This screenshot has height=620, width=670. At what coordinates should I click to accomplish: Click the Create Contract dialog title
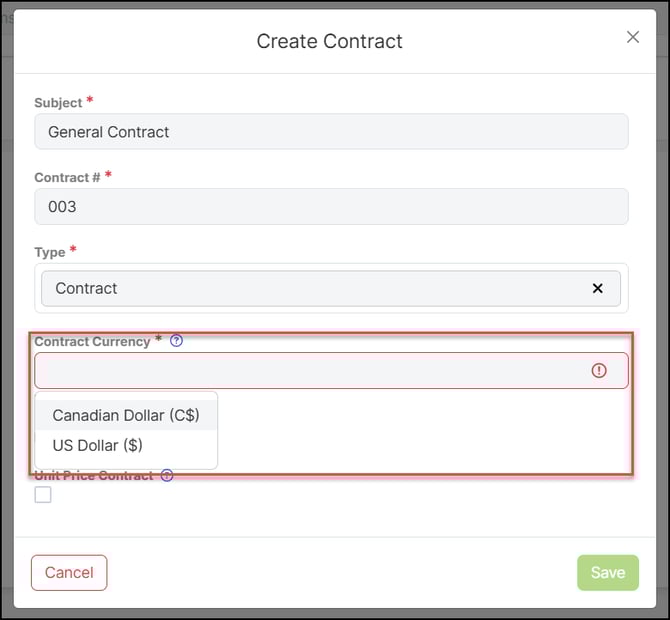329,42
